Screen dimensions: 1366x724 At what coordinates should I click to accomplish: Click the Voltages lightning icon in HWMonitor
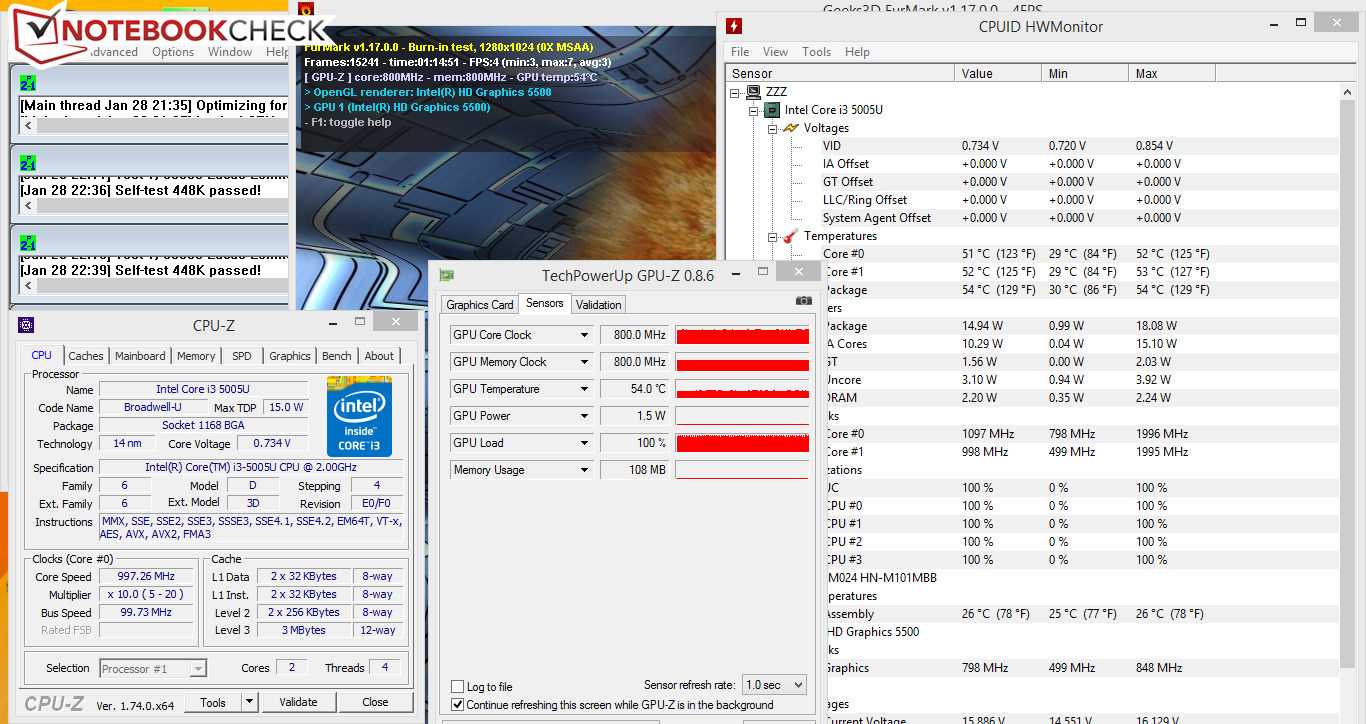(x=790, y=128)
